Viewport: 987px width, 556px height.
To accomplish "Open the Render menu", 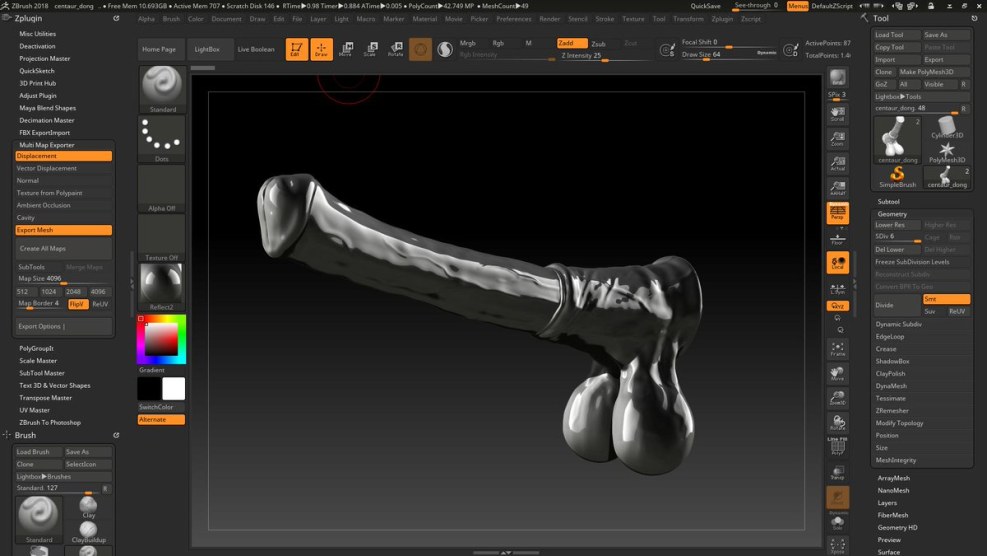I will (549, 19).
